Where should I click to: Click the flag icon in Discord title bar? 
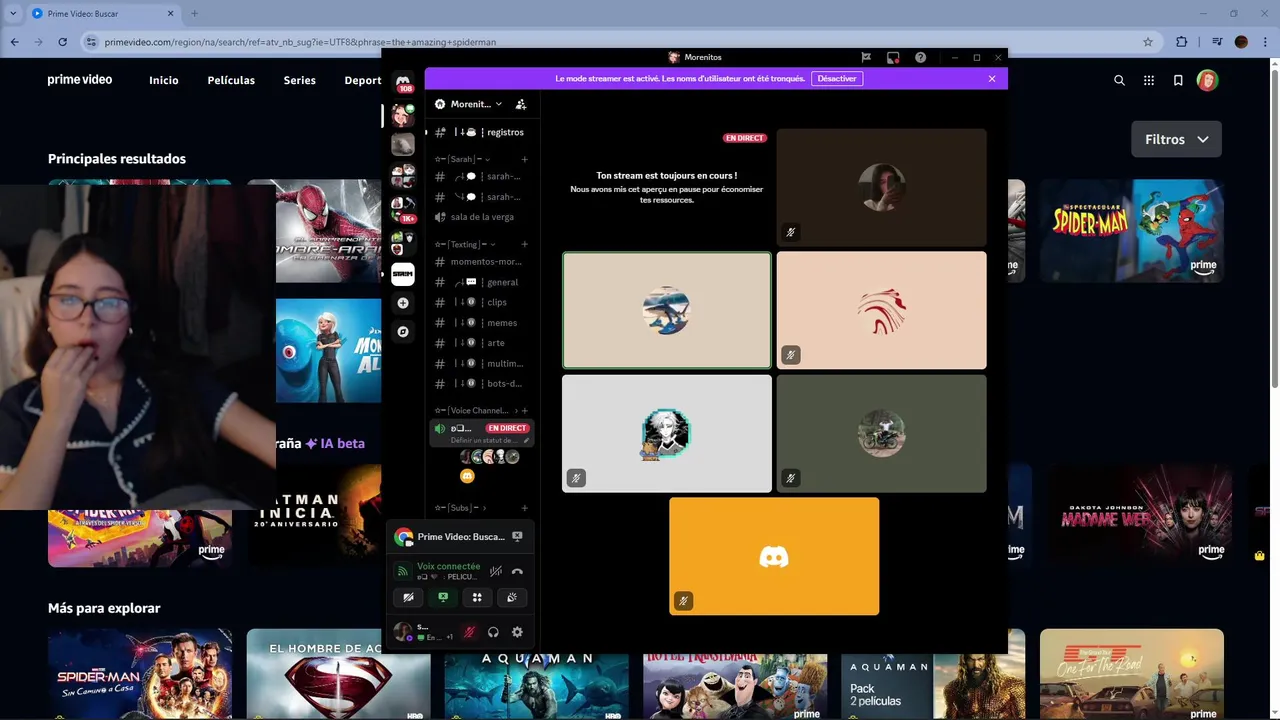coord(866,58)
